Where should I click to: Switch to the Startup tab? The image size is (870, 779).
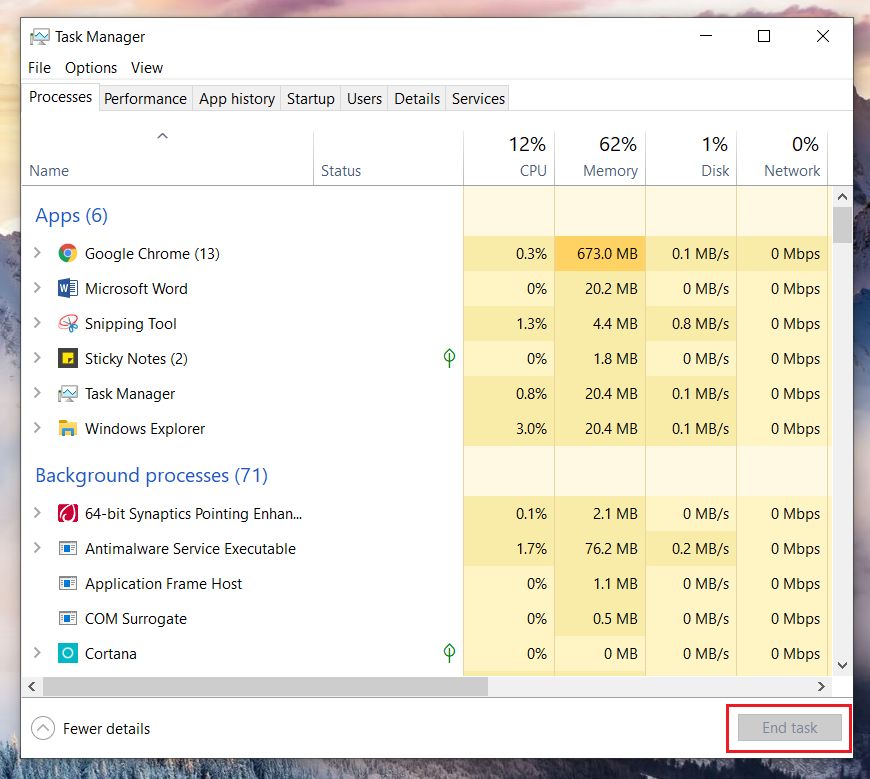click(x=311, y=99)
